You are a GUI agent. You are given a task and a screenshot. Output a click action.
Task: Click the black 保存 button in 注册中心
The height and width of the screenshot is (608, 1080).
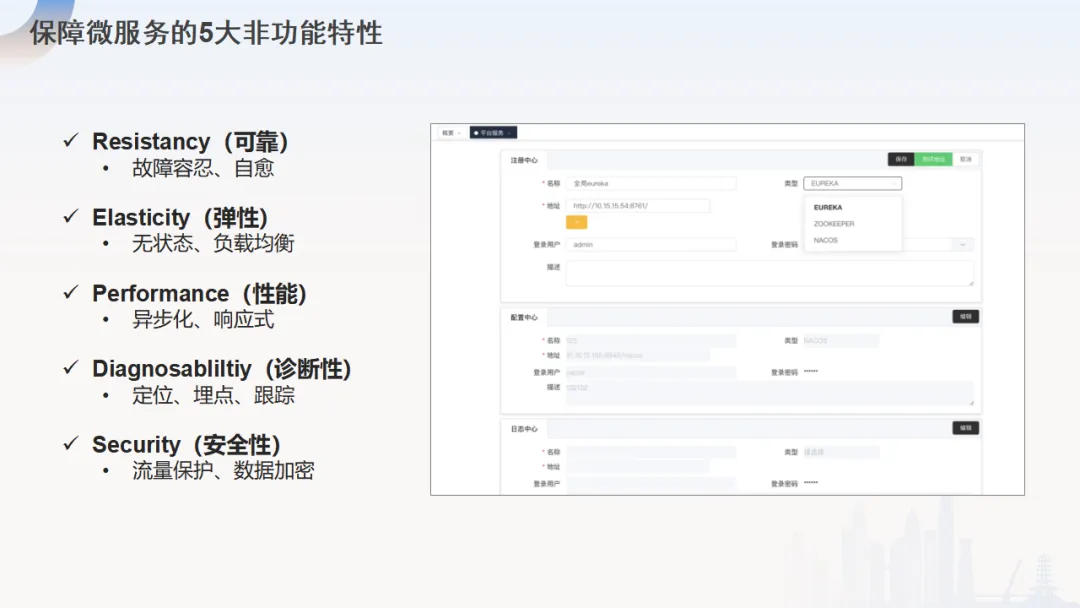click(901, 159)
